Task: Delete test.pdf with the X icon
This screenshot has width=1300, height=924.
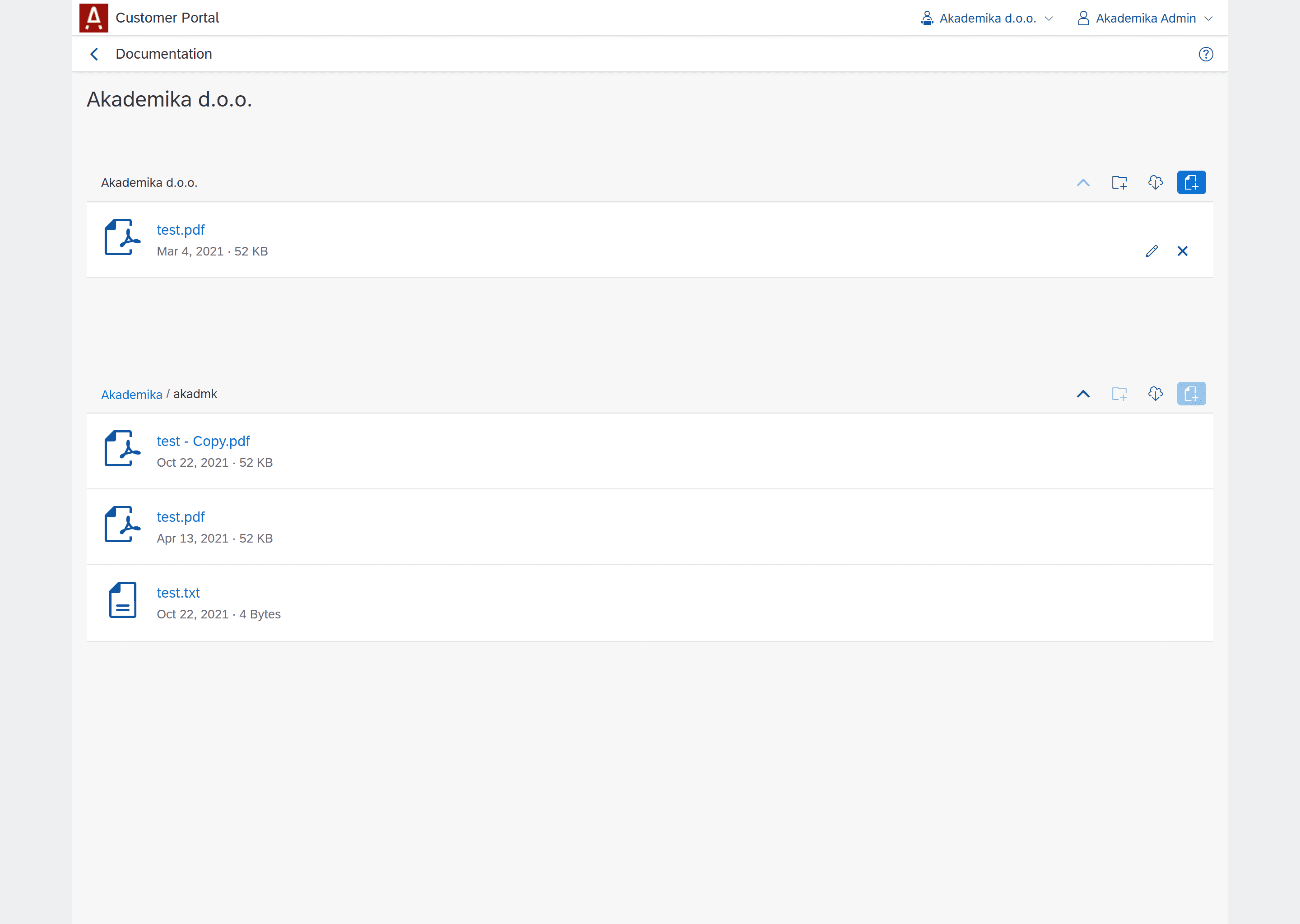Action: (x=1182, y=251)
